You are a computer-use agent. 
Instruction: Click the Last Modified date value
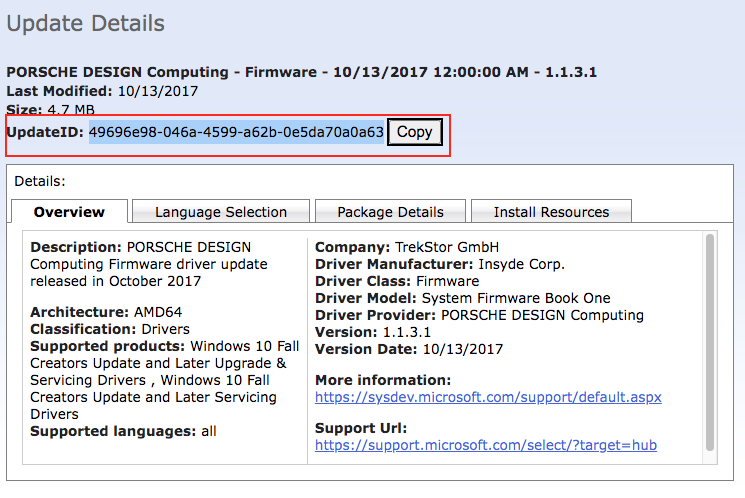pos(159,90)
